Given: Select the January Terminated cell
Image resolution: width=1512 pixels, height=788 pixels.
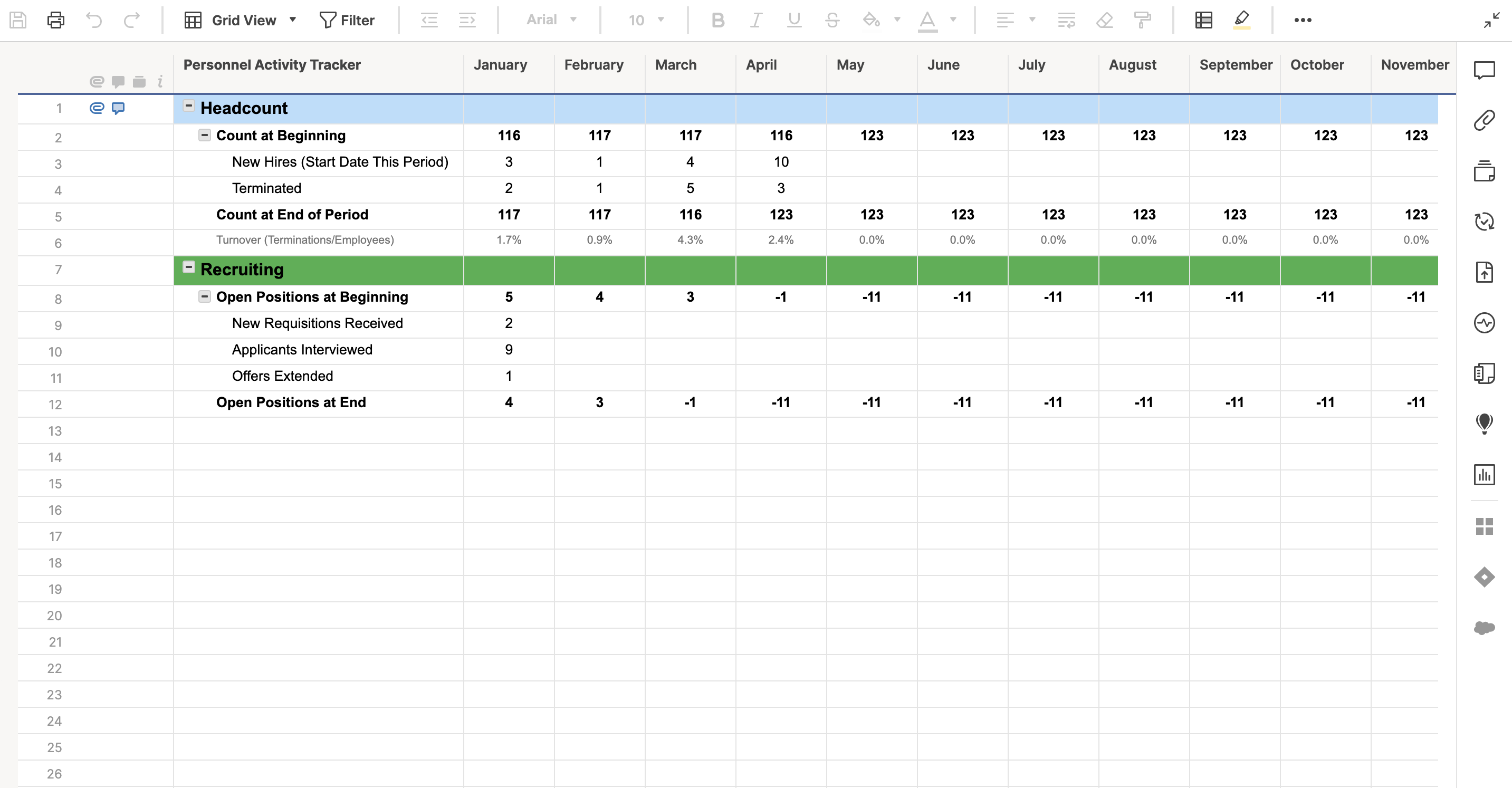Looking at the screenshot, I should pos(508,188).
